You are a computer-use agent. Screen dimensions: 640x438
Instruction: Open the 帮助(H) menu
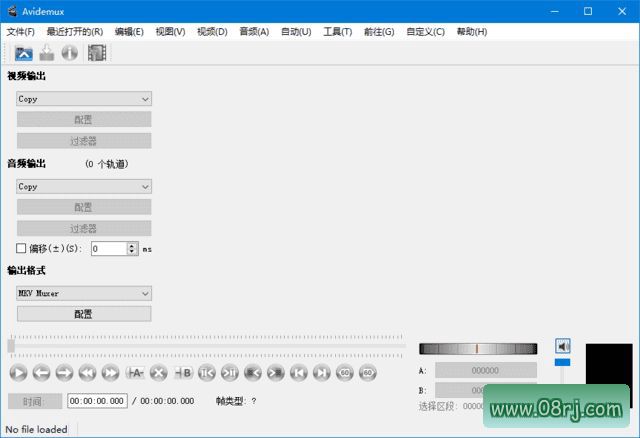472,32
